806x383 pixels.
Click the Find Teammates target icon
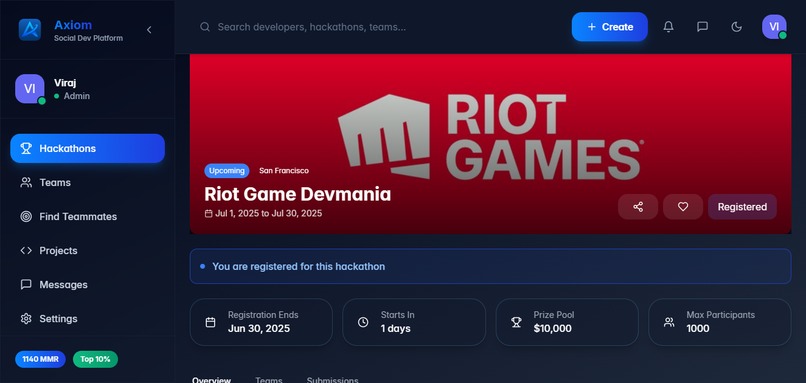click(x=26, y=216)
